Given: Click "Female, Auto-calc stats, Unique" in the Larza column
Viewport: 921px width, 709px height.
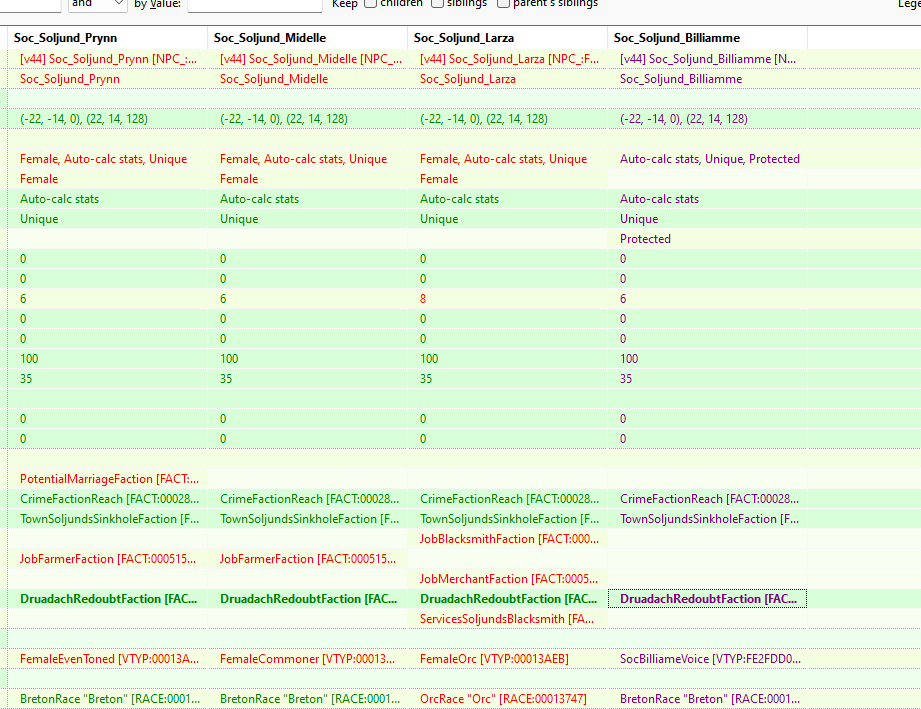Looking at the screenshot, I should 507,159.
